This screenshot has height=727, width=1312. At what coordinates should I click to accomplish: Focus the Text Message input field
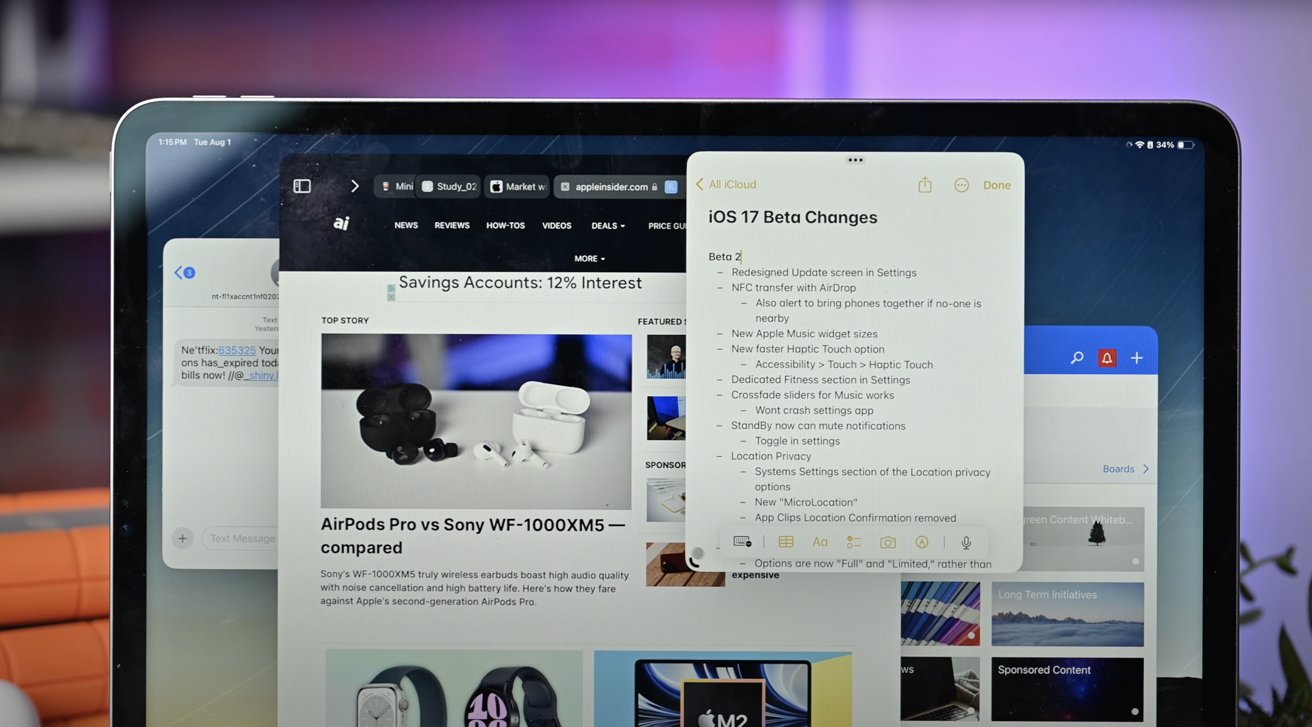241,538
